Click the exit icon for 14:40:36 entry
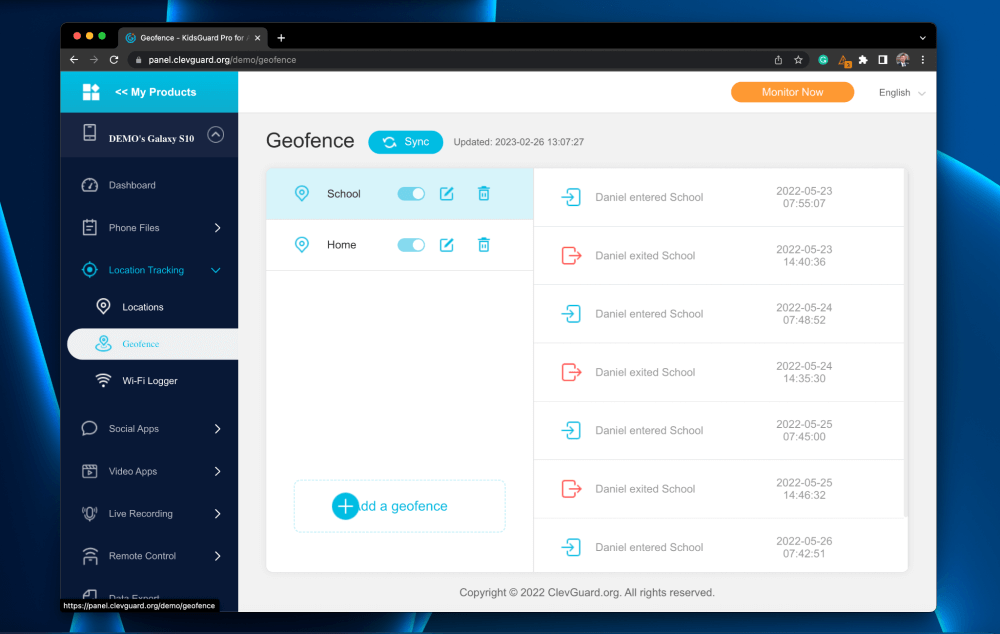This screenshot has height=634, width=1000. click(x=571, y=255)
